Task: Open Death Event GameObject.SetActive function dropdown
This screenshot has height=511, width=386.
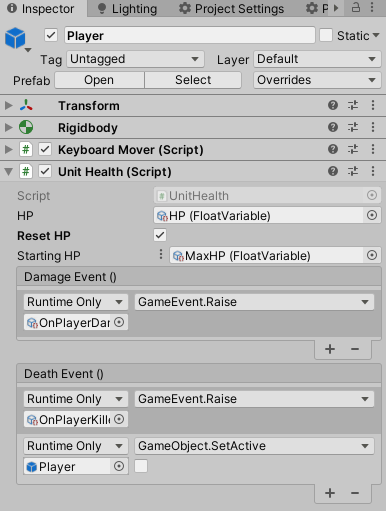Action: (x=254, y=446)
